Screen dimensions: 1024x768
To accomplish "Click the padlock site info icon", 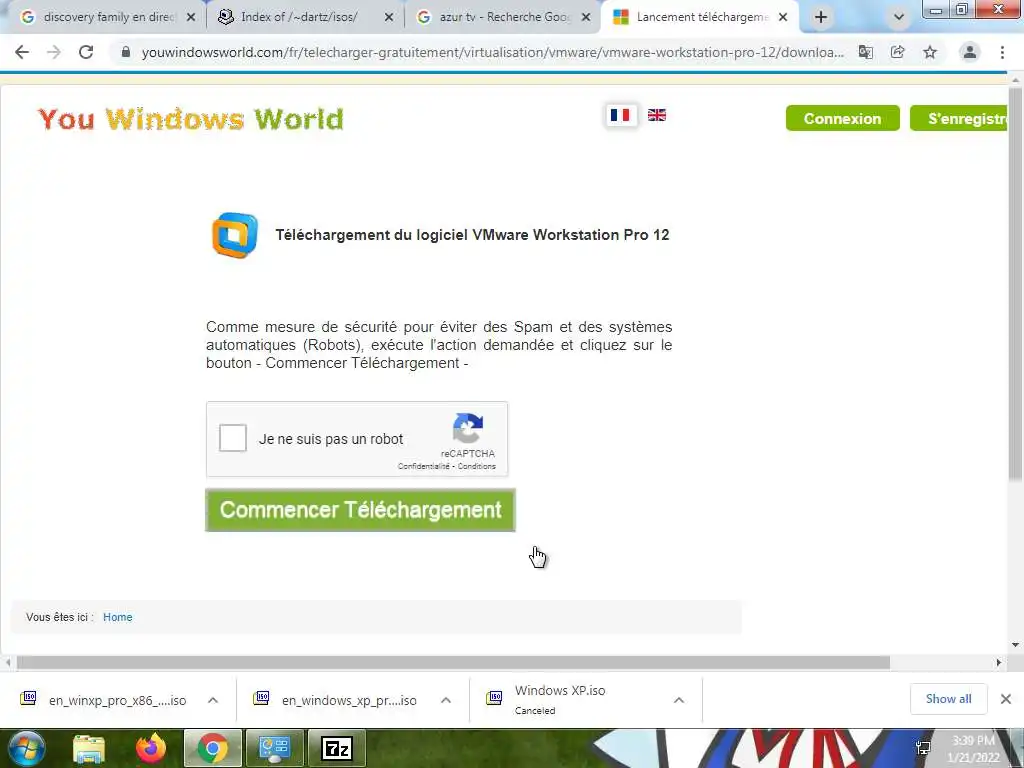I will pos(126,52).
